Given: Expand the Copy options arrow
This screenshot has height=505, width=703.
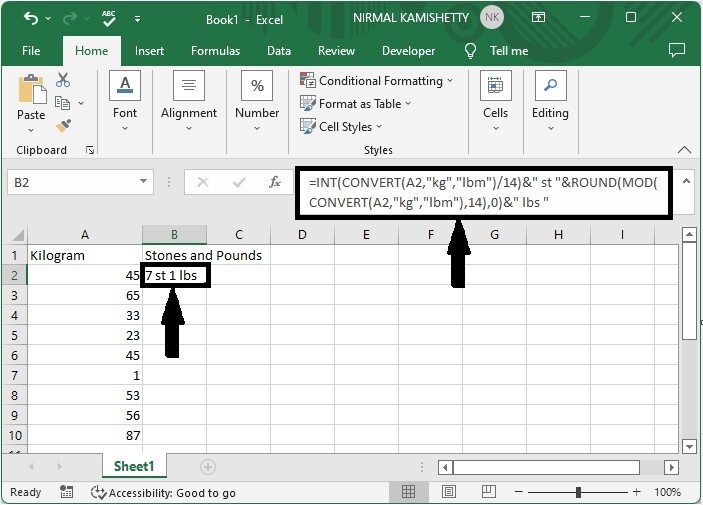Looking at the screenshot, I should click(x=81, y=103).
